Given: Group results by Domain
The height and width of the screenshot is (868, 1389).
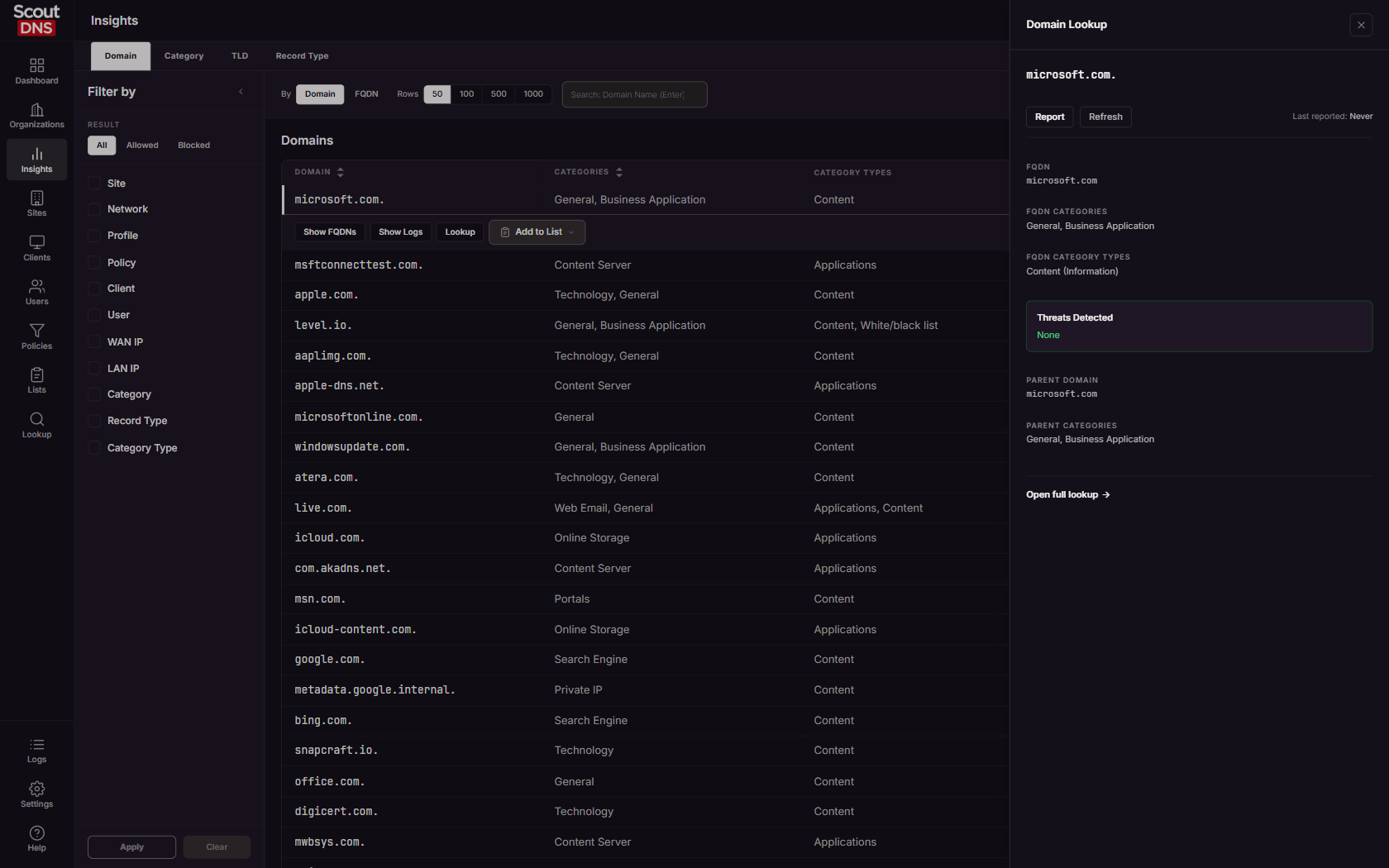Looking at the screenshot, I should (320, 94).
